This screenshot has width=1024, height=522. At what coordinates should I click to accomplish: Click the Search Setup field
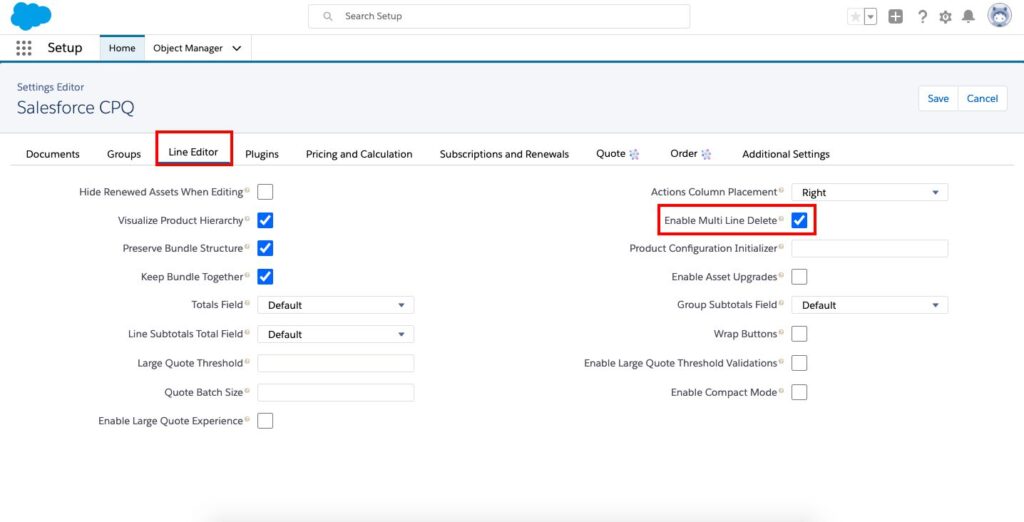click(x=499, y=16)
